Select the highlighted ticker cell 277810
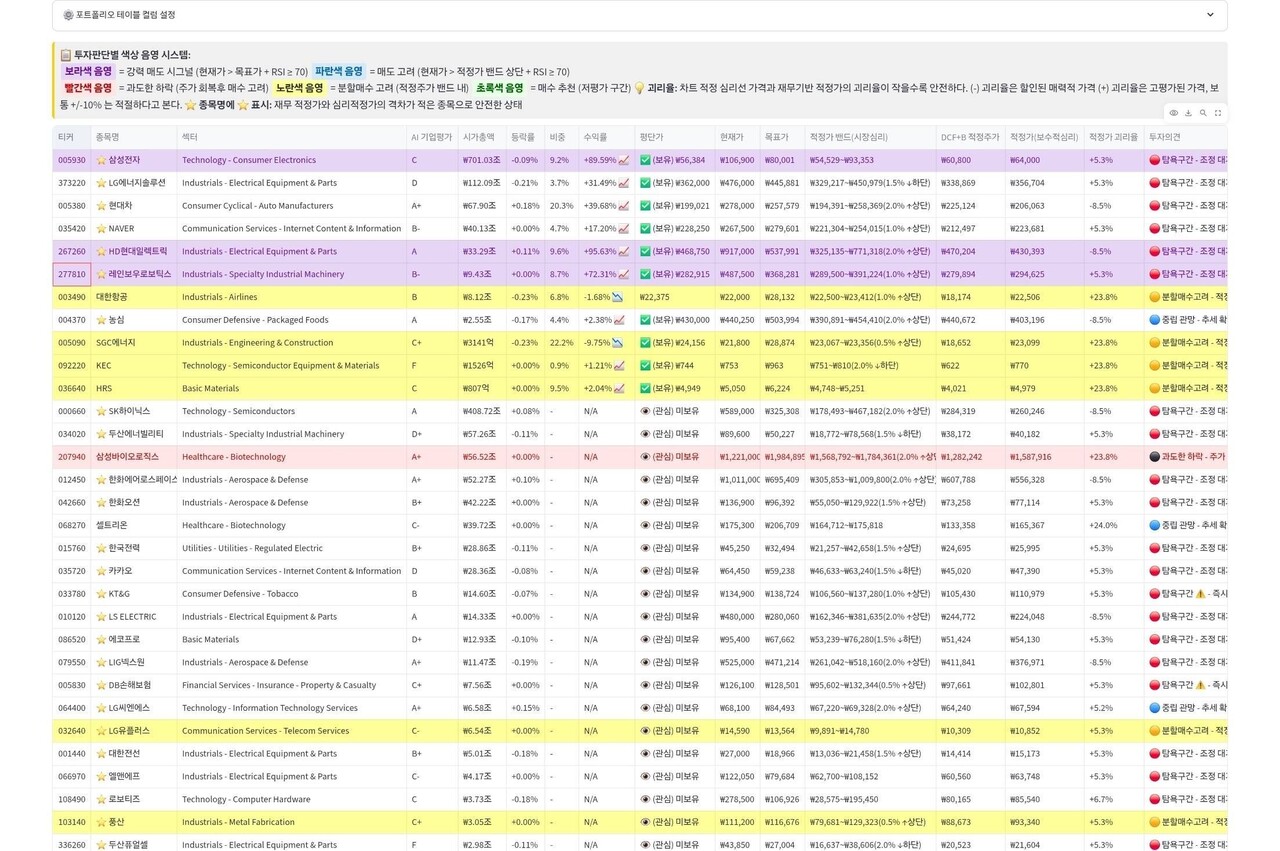1280x851 pixels. point(72,274)
